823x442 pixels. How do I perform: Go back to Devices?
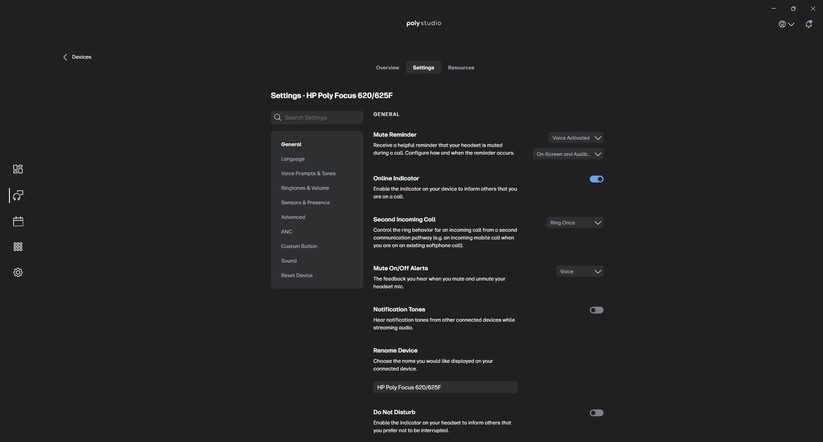[x=77, y=57]
